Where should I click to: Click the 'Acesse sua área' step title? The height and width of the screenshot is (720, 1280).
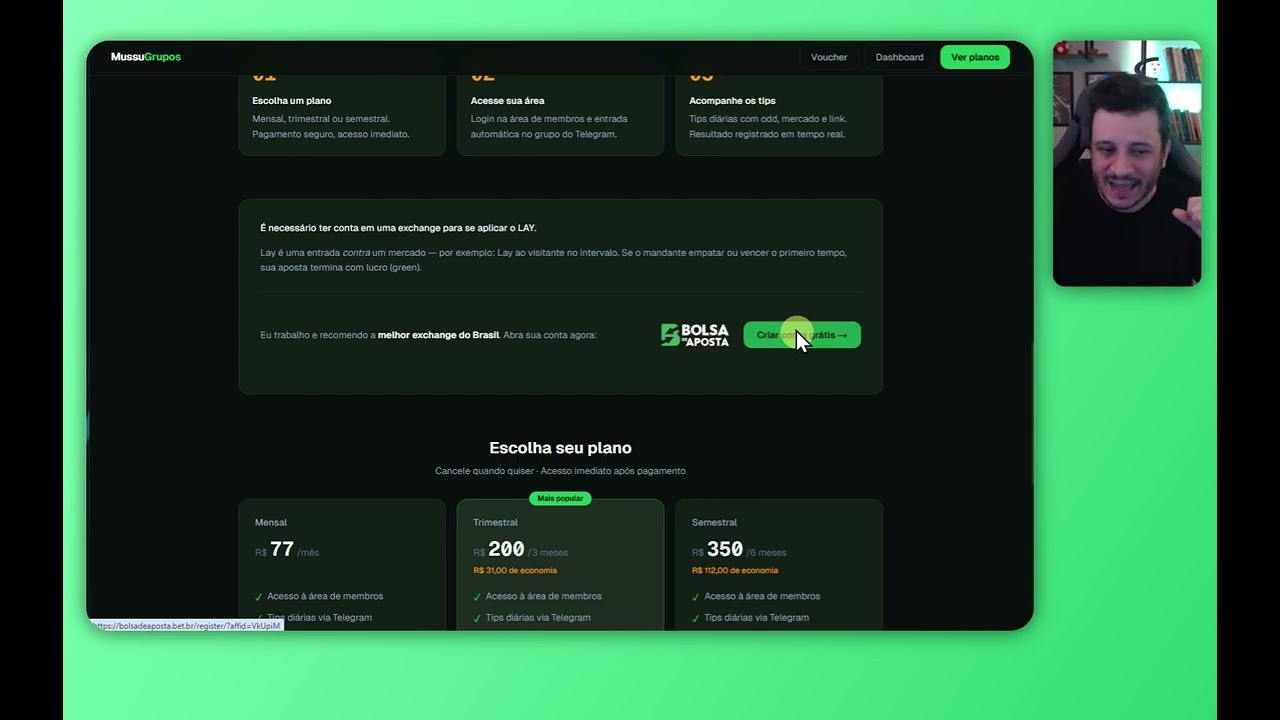508,100
